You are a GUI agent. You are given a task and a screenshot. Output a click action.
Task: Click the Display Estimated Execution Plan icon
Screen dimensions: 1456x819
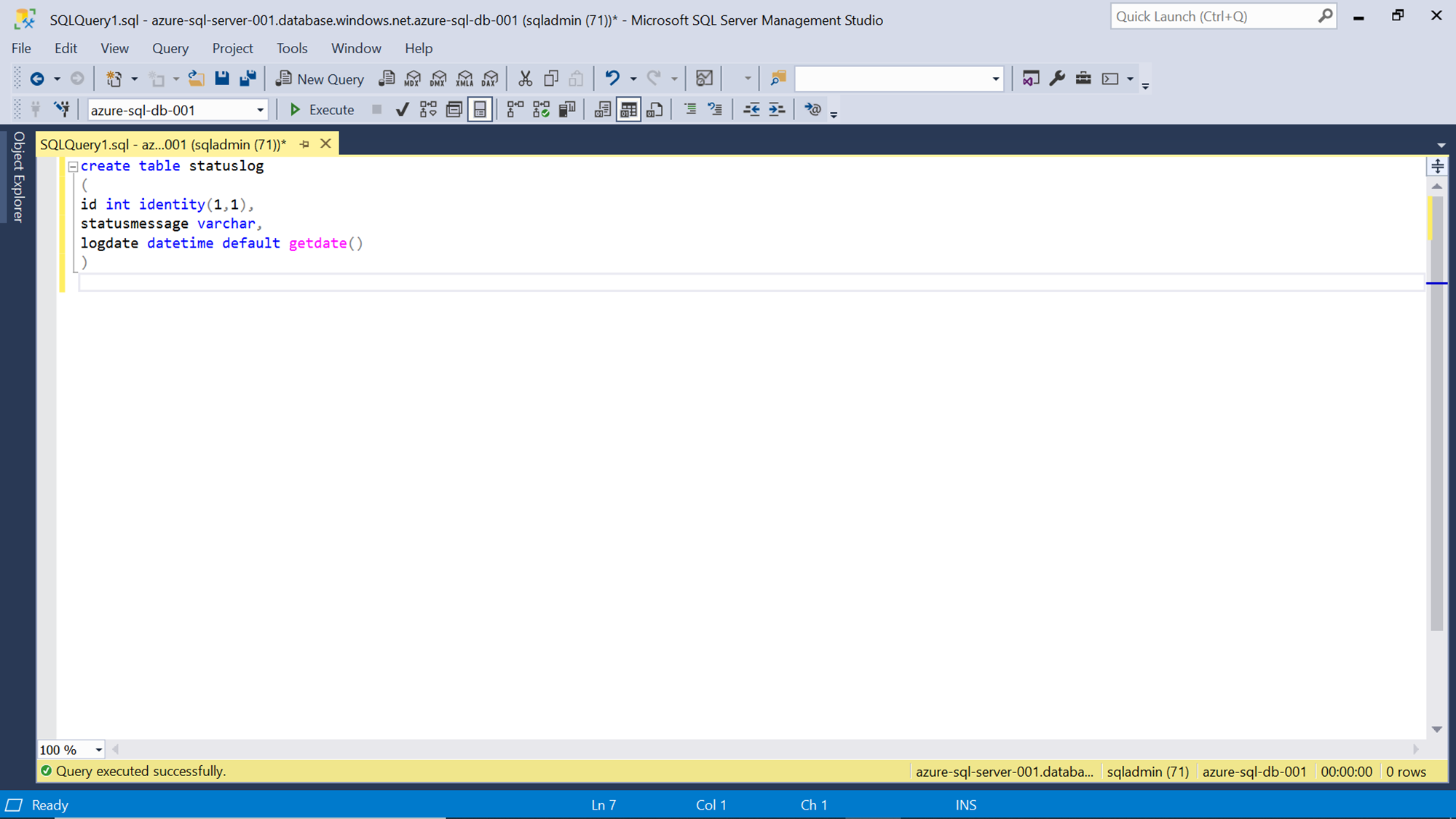tap(428, 110)
